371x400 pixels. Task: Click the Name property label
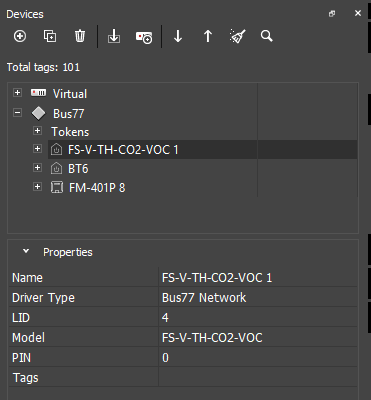[x=27, y=278]
